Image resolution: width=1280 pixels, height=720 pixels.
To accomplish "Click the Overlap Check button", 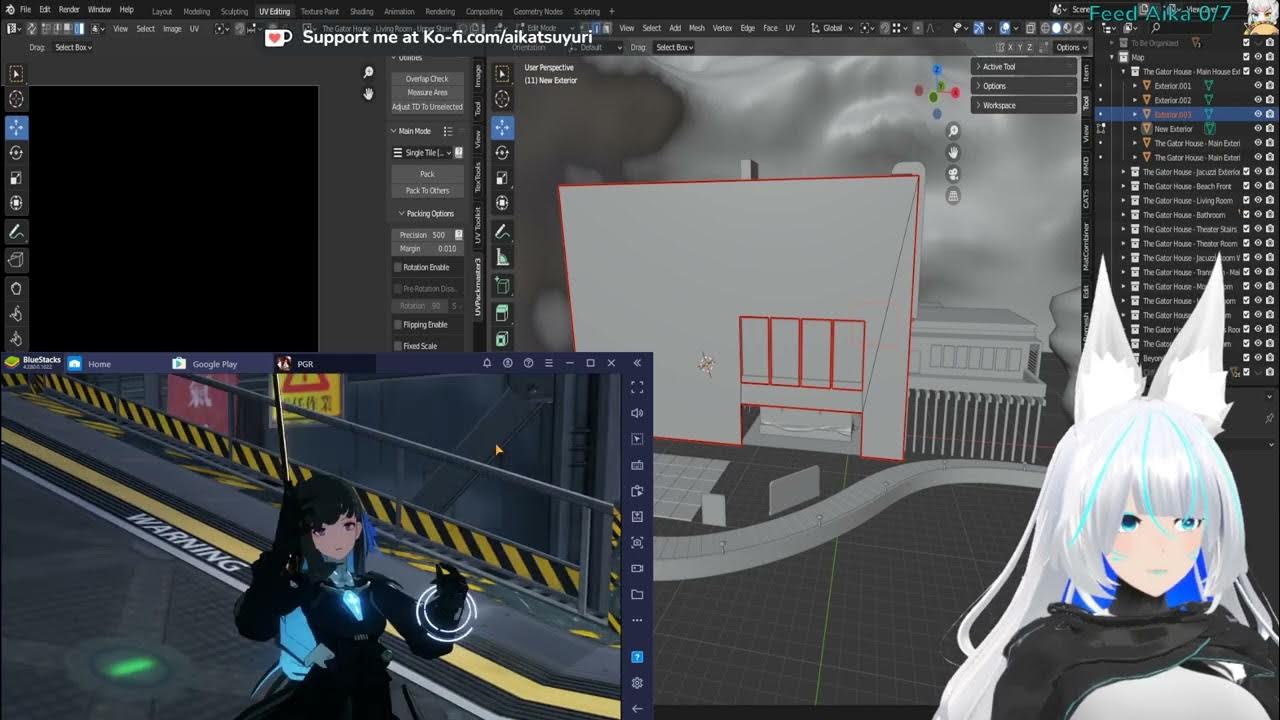I will point(427,78).
